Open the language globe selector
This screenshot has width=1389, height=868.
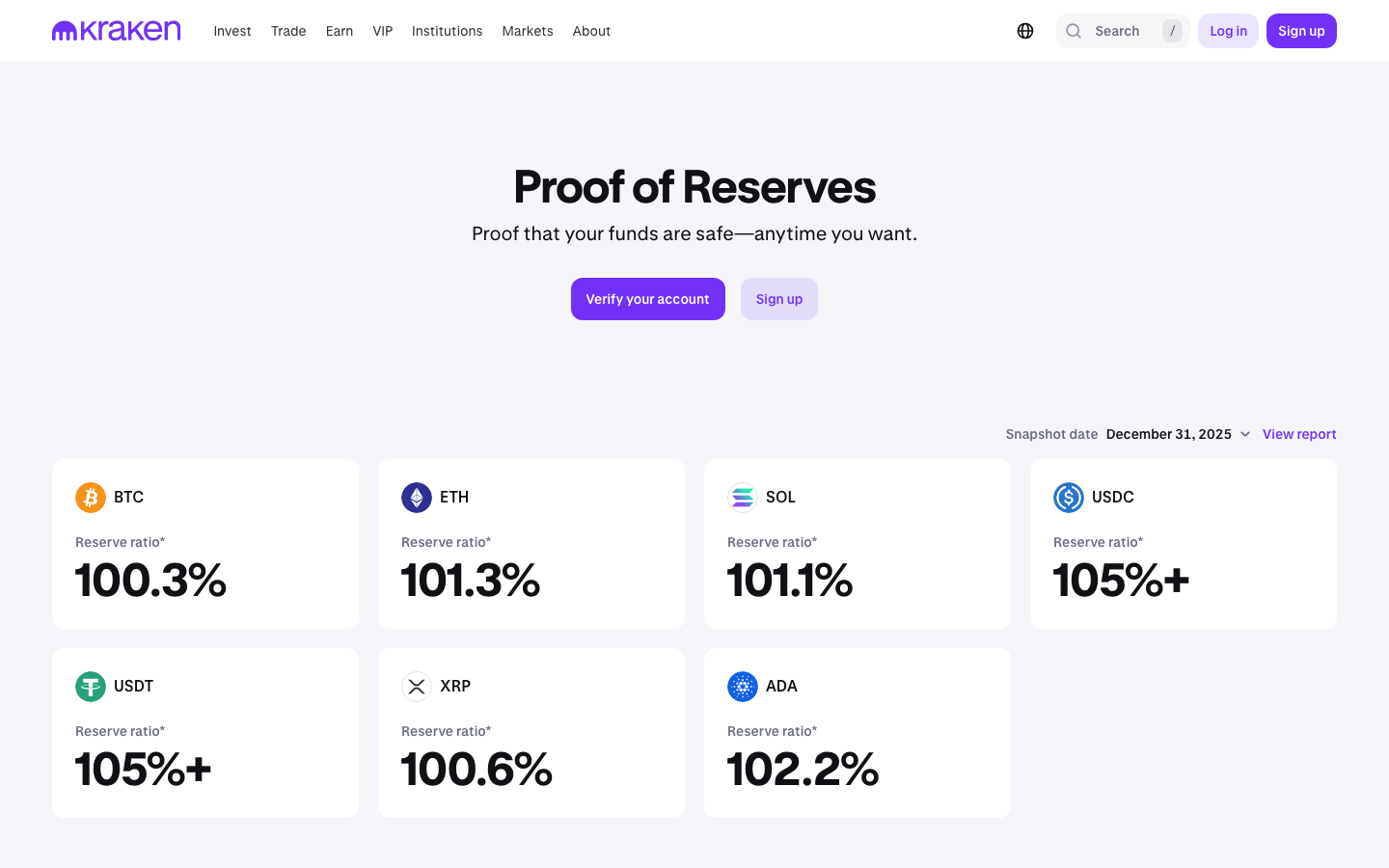[x=1024, y=30]
